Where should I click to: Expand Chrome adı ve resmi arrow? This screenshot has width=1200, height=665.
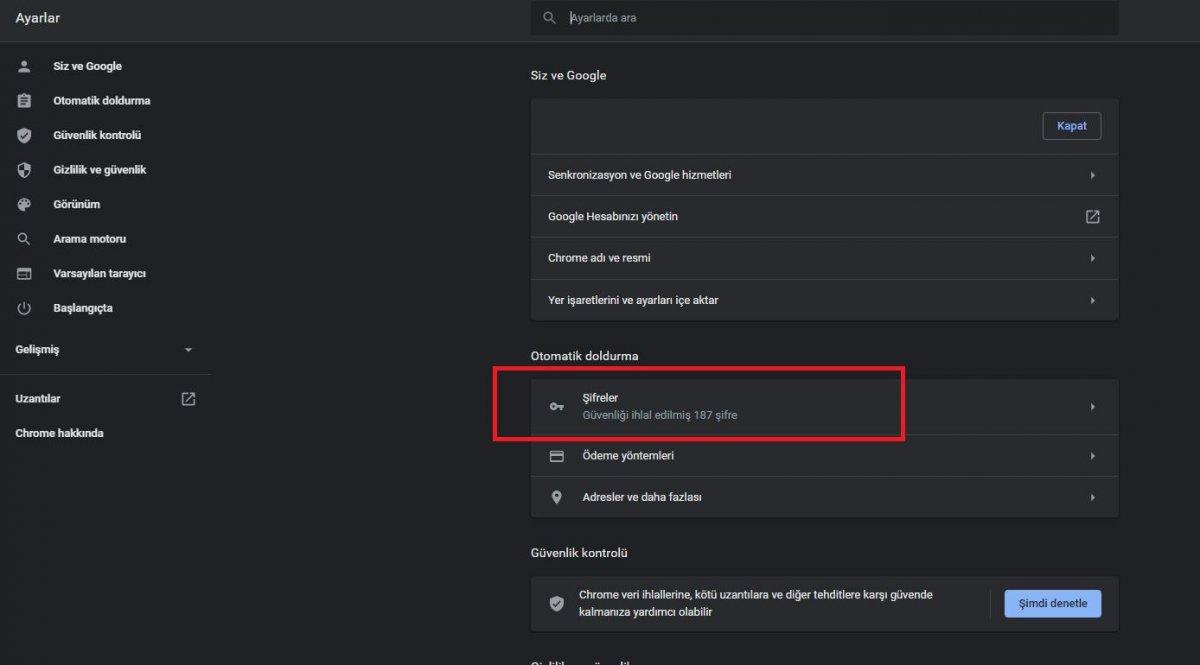point(1092,258)
